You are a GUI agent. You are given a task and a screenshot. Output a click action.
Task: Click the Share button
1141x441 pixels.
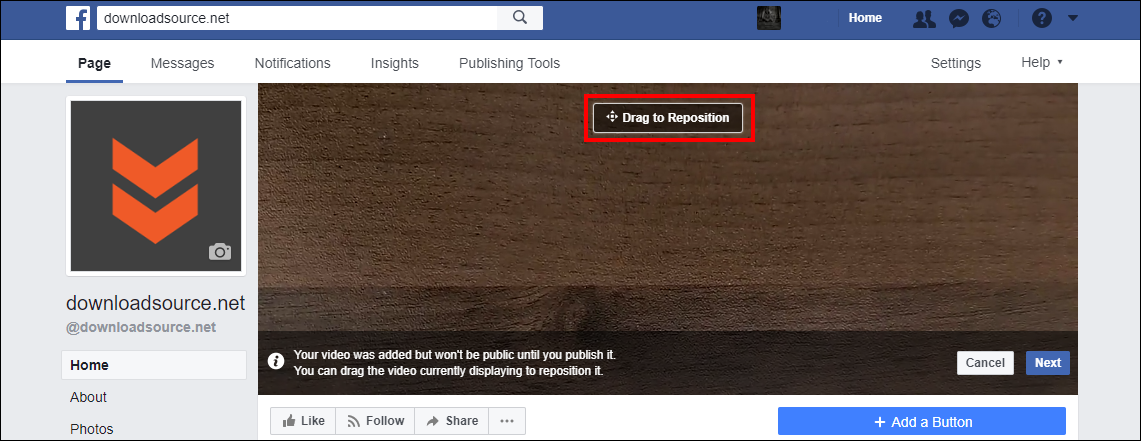coord(452,421)
